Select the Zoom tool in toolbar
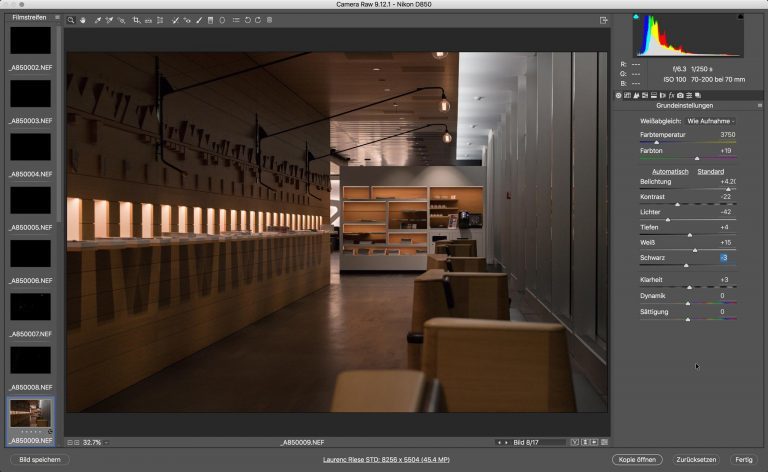 click(71, 20)
